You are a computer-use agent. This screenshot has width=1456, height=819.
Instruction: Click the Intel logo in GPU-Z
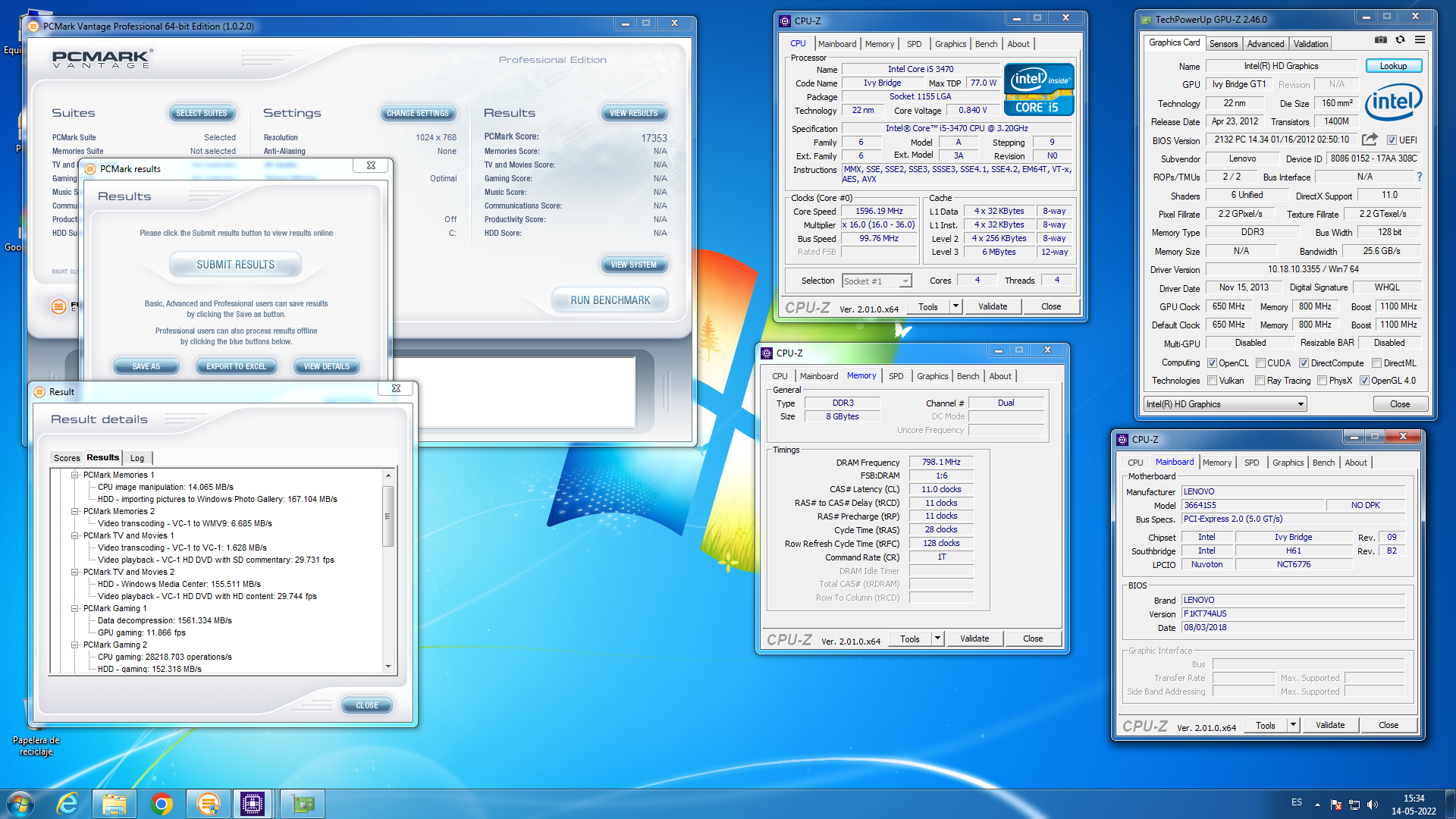click(1394, 102)
